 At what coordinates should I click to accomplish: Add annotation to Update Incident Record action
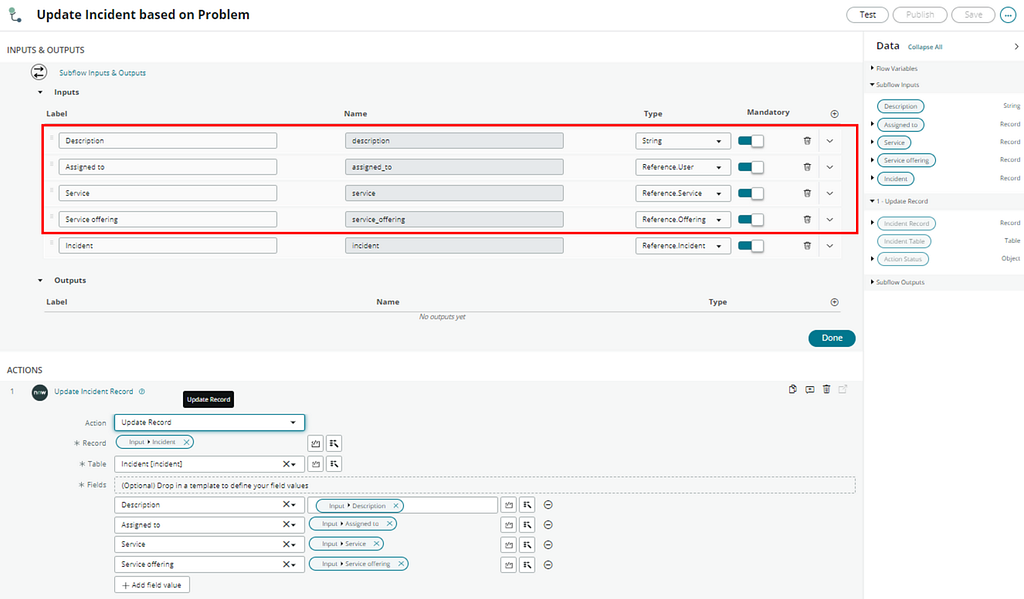pyautogui.click(x=810, y=389)
